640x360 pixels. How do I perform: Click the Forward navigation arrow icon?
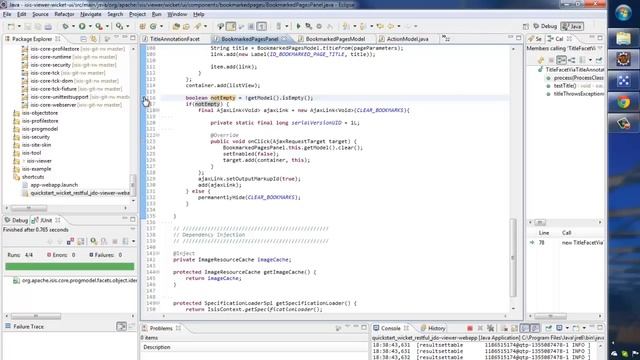[407, 27]
